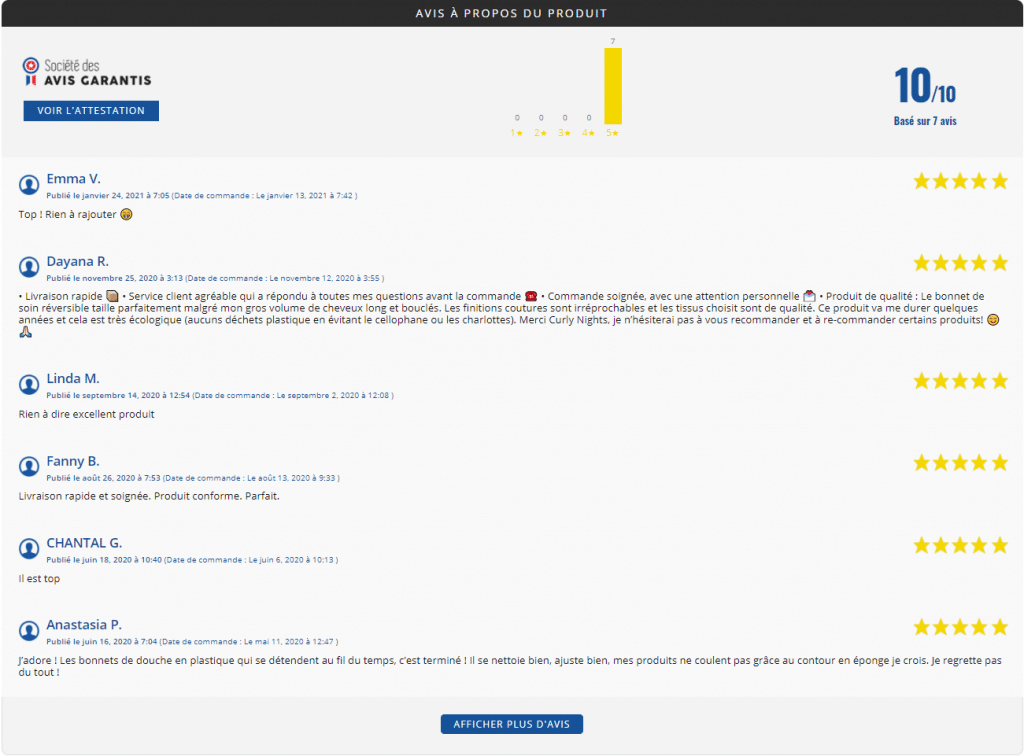
Task: Select the 4★ label in rating chart
Action: [x=588, y=133]
